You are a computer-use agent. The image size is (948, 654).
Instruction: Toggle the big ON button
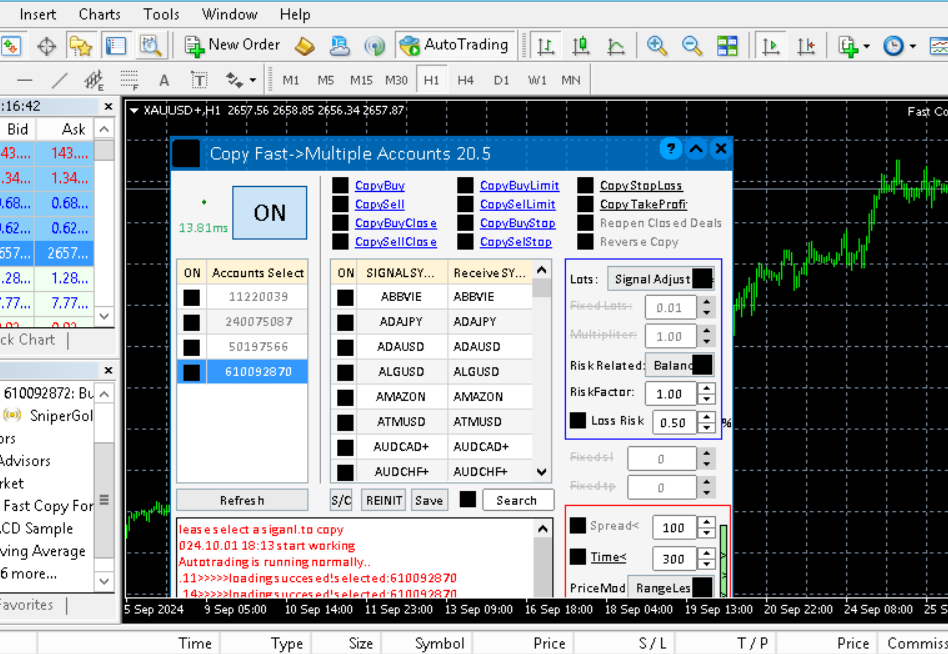click(x=270, y=213)
